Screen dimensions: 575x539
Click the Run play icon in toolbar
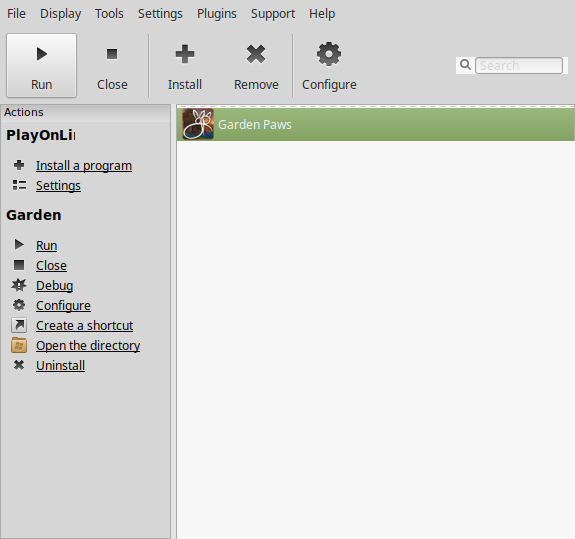click(x=41, y=54)
